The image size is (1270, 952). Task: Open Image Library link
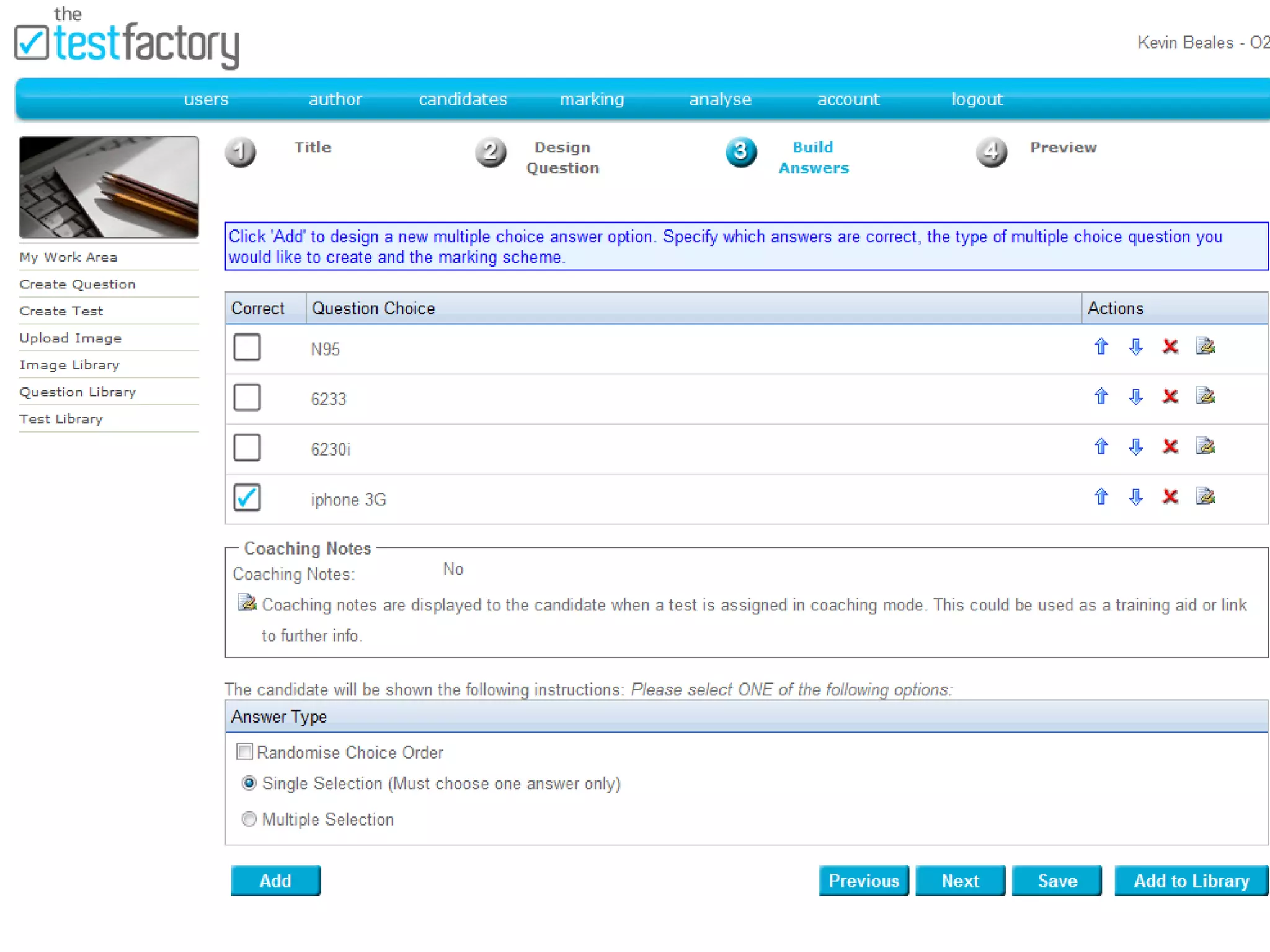pos(69,365)
